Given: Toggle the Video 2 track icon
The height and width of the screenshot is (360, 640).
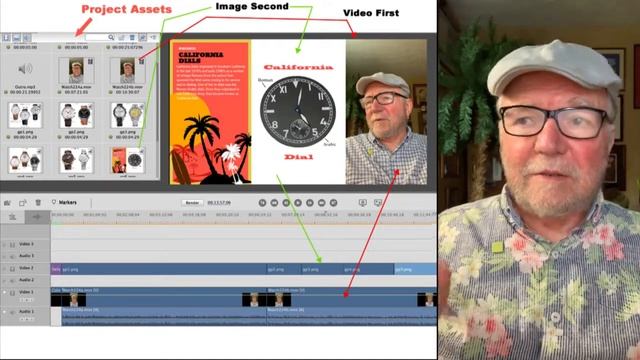Looking at the screenshot, I should coord(13,269).
